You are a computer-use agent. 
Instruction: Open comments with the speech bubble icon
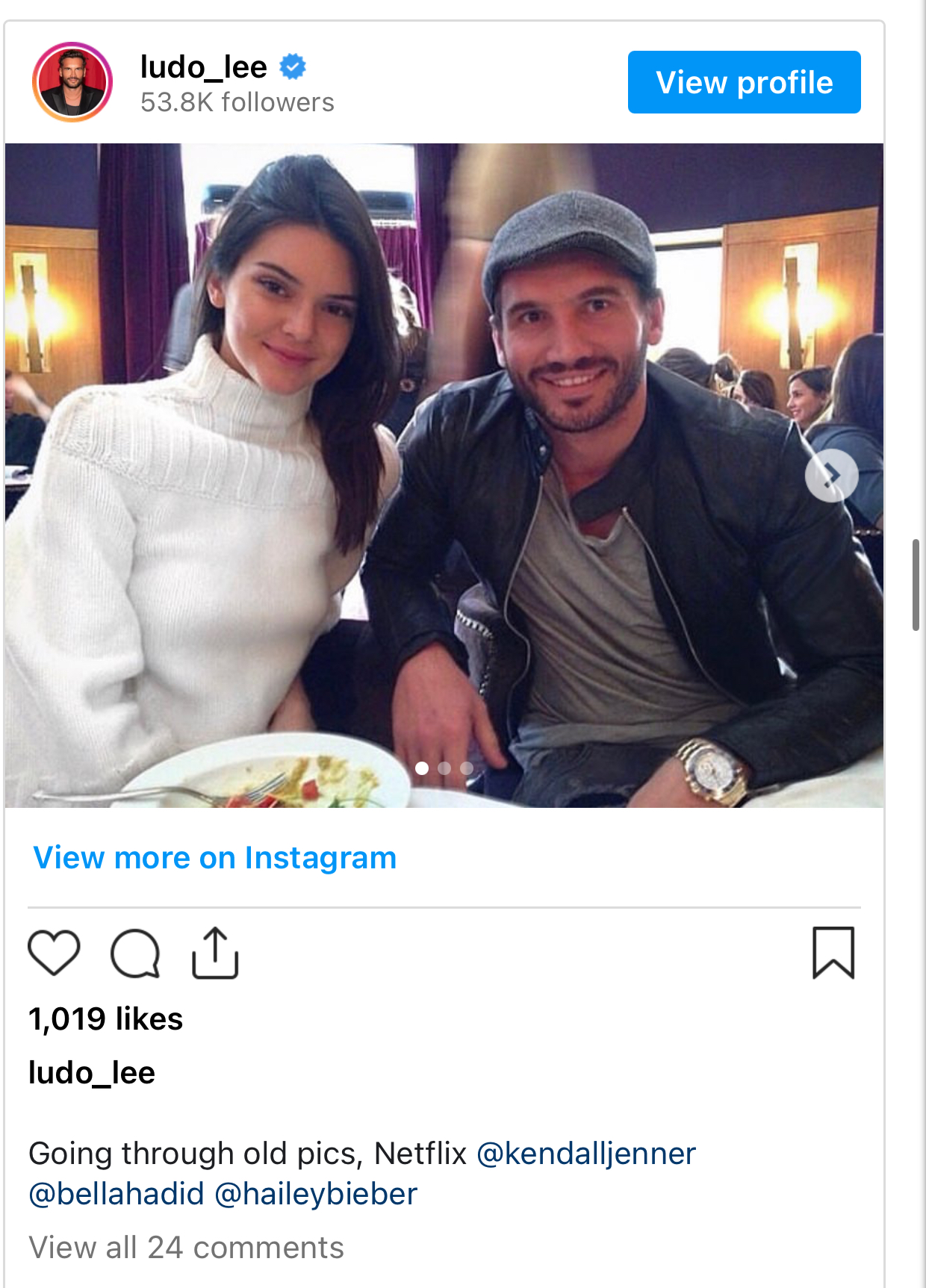pos(135,953)
